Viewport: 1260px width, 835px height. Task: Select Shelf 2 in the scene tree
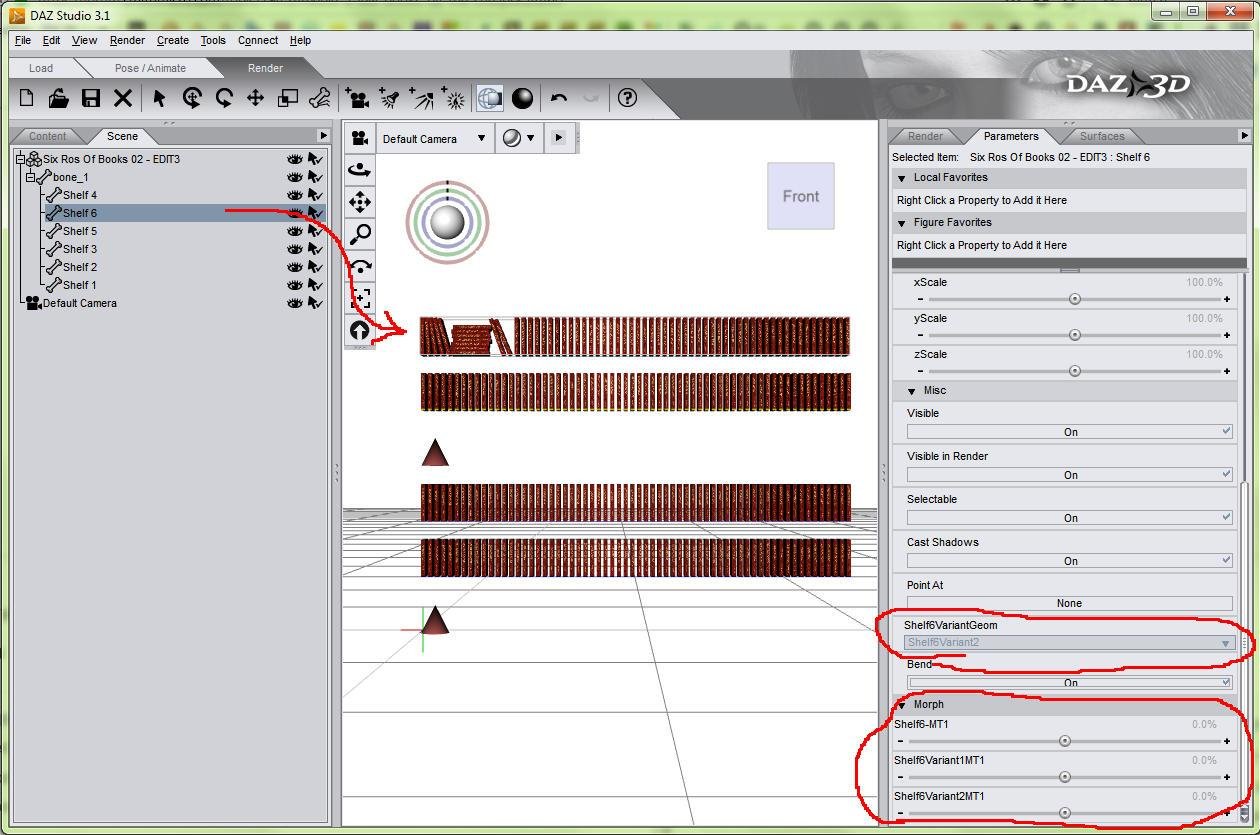coord(80,267)
